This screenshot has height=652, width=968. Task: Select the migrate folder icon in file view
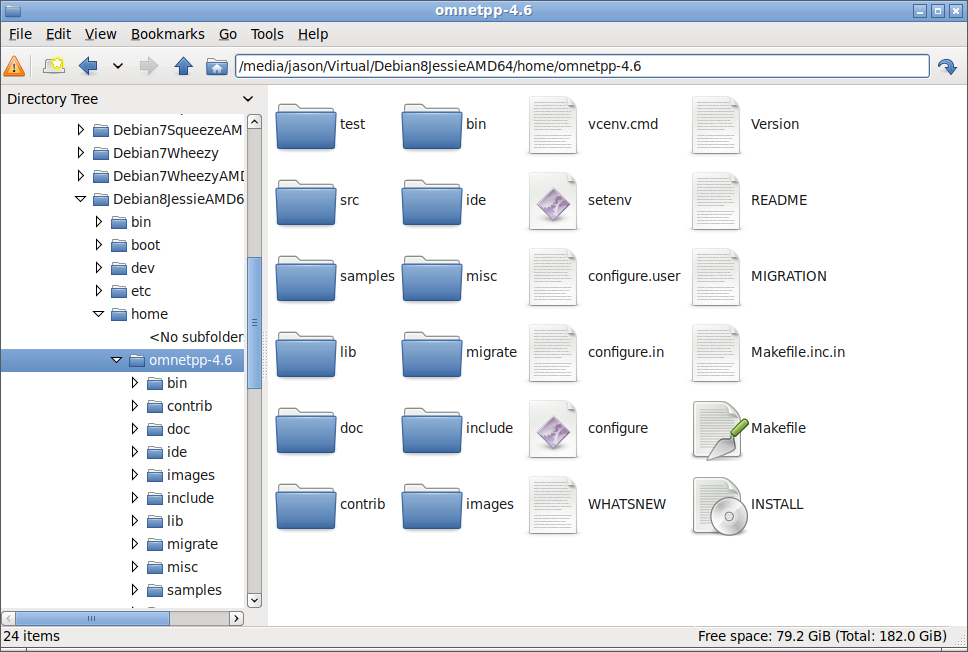point(432,354)
